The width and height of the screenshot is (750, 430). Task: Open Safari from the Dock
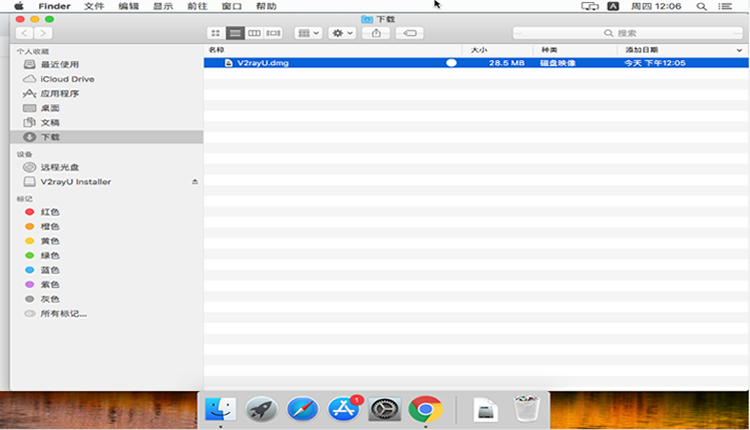(302, 409)
